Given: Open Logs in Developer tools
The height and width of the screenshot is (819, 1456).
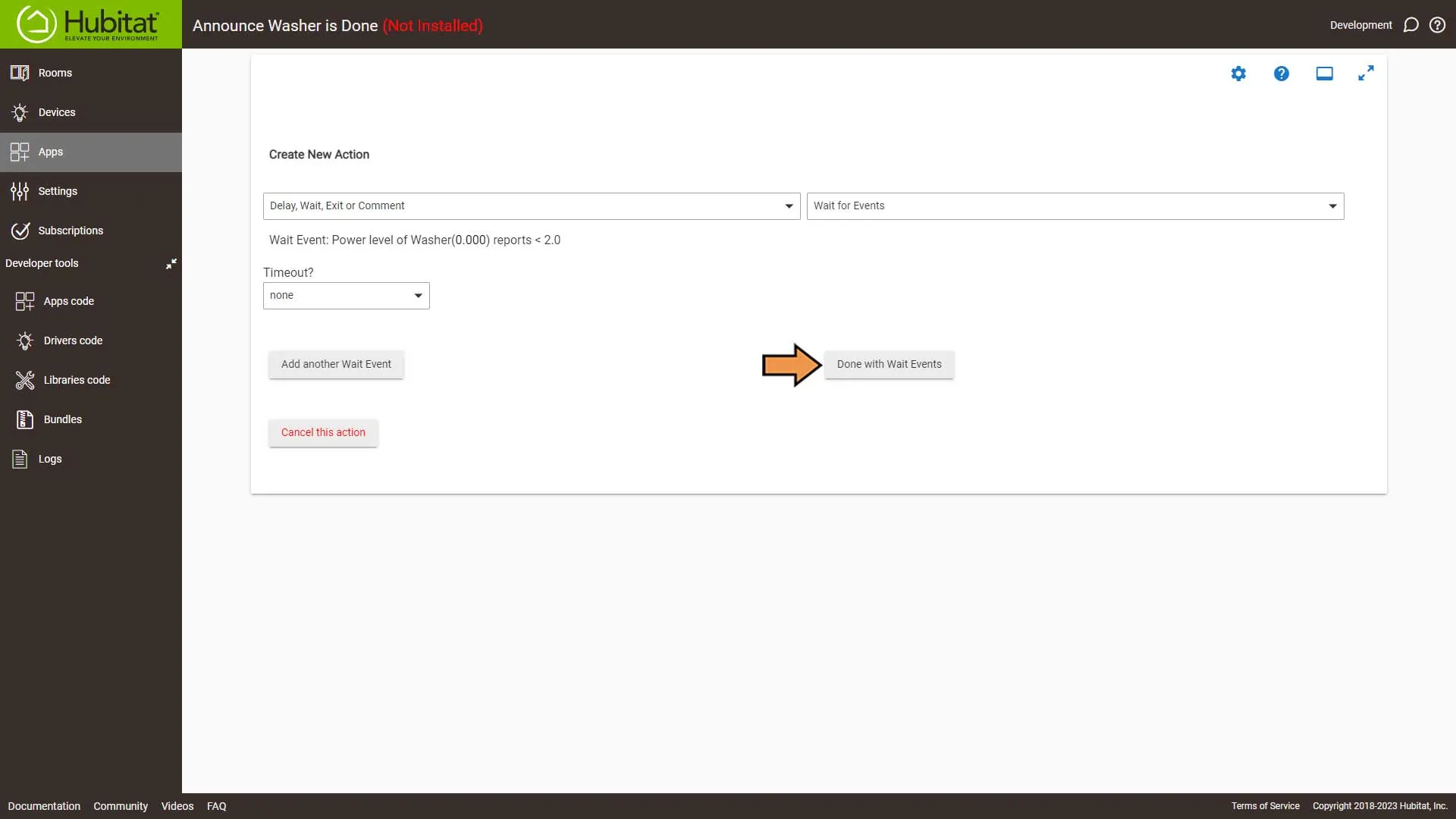Looking at the screenshot, I should pos(50,458).
